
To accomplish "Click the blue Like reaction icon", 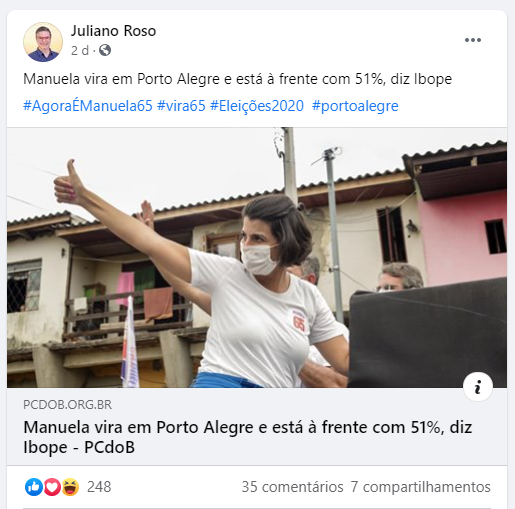I will click(34, 487).
